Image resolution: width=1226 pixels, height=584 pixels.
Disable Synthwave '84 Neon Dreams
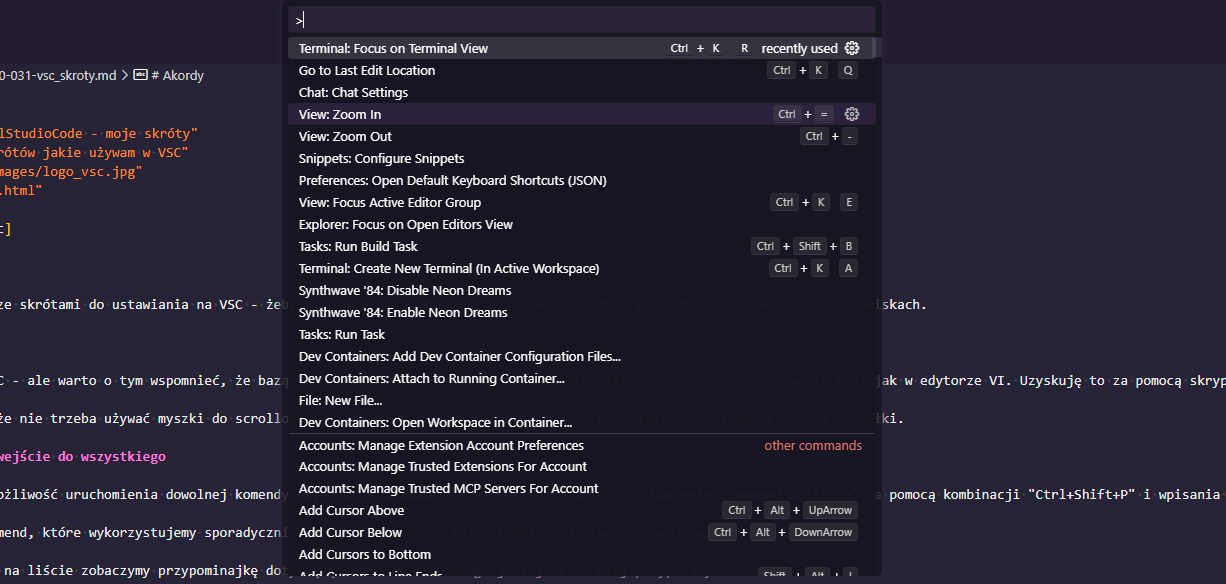[405, 290]
